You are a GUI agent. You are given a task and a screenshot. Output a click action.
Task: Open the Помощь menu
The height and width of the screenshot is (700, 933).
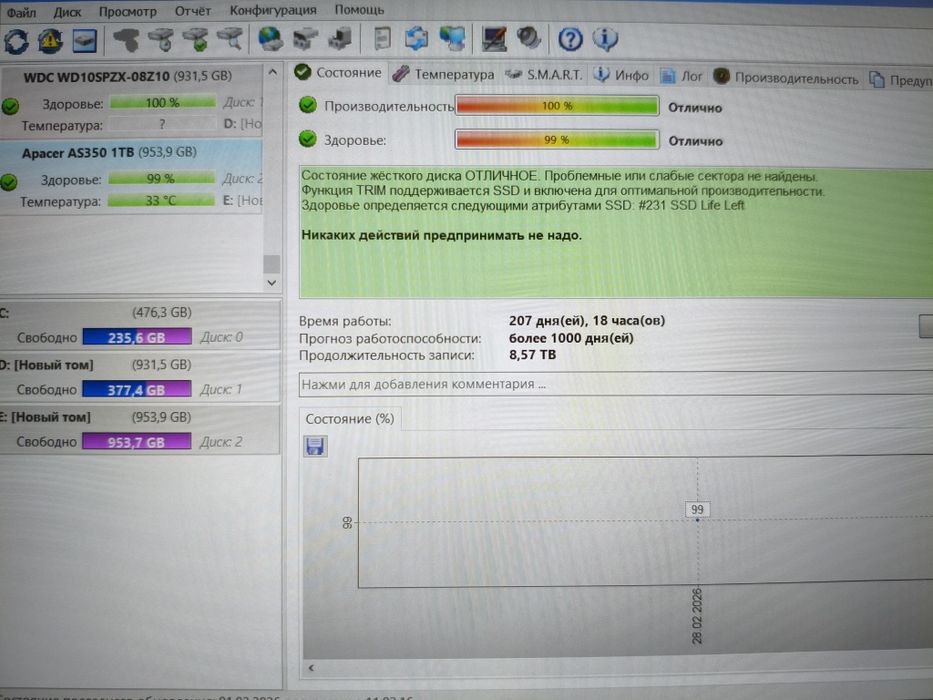(x=359, y=10)
